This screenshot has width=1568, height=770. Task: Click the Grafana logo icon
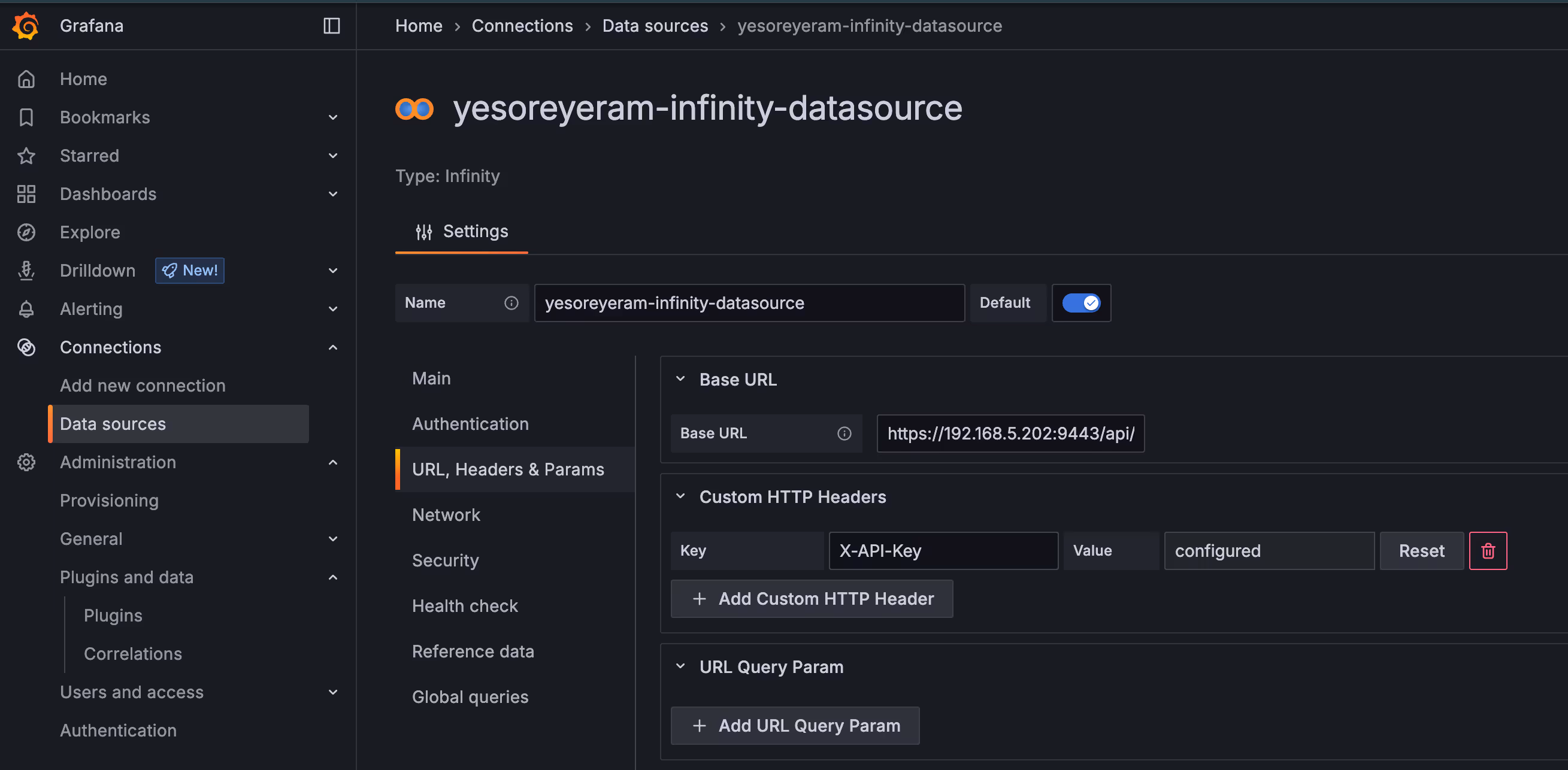pos(26,26)
